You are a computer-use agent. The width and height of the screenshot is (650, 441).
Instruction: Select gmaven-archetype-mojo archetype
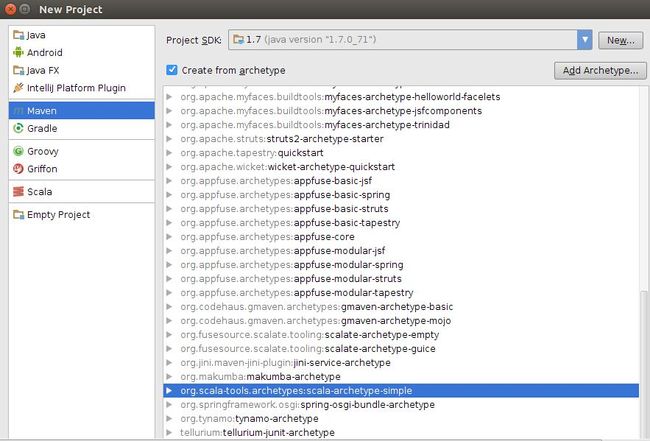pos(401,320)
